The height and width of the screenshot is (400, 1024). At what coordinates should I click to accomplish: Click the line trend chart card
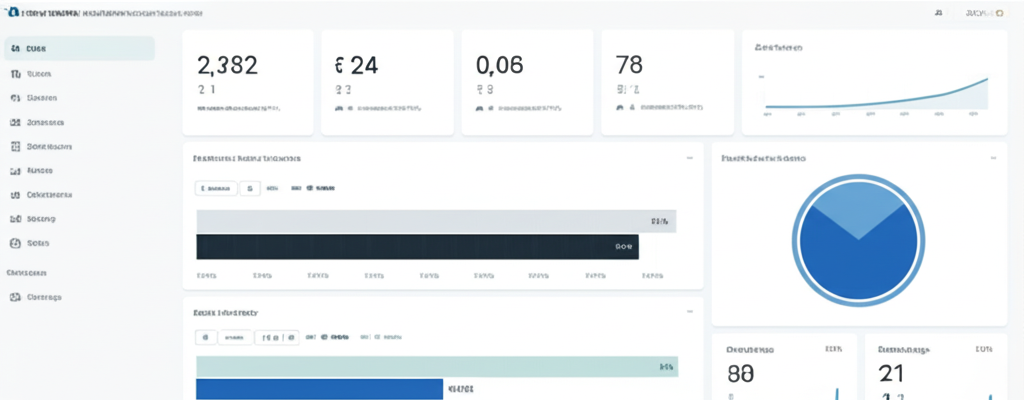pyautogui.click(x=874, y=82)
